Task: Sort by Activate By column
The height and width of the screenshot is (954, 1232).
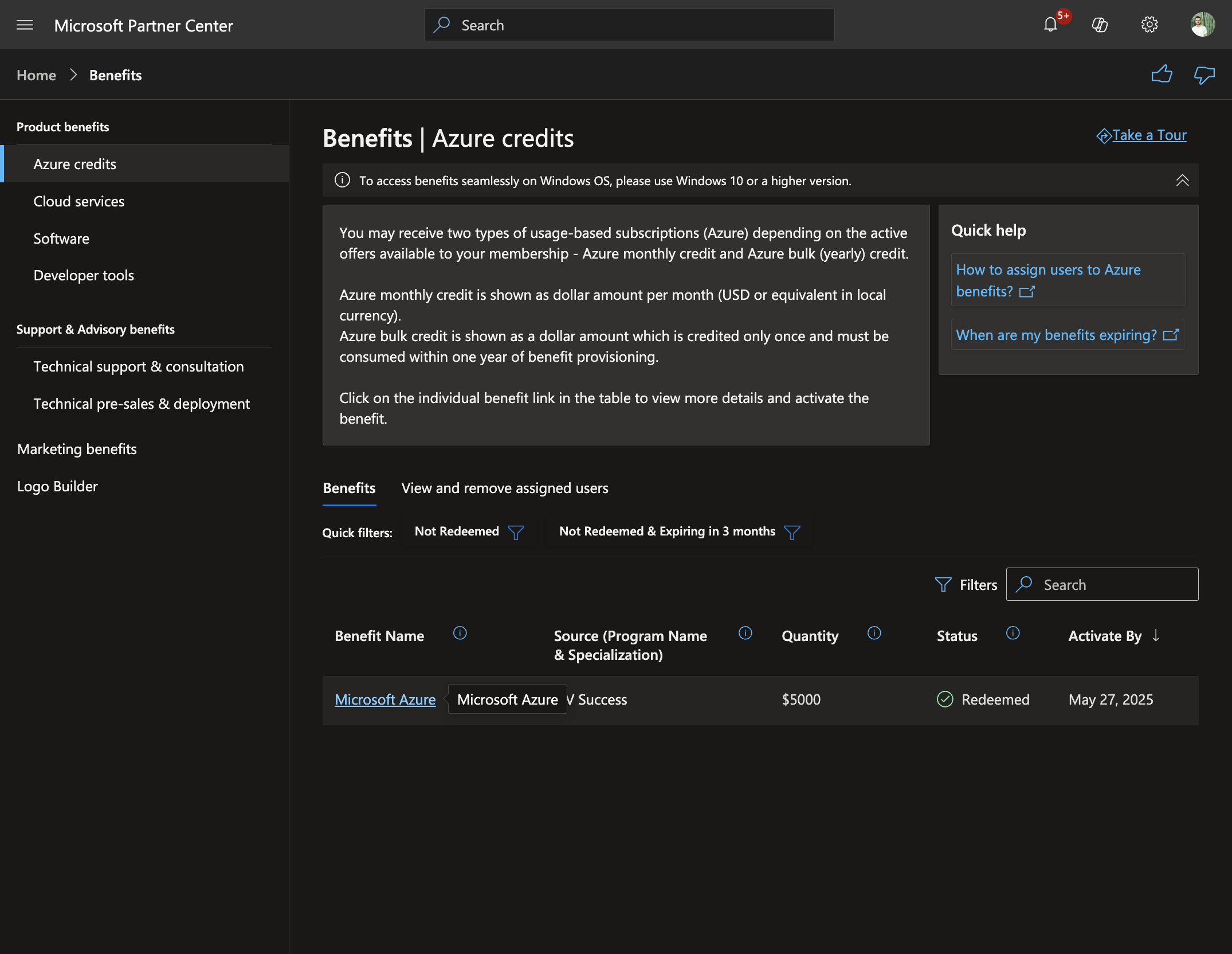Action: point(1114,636)
